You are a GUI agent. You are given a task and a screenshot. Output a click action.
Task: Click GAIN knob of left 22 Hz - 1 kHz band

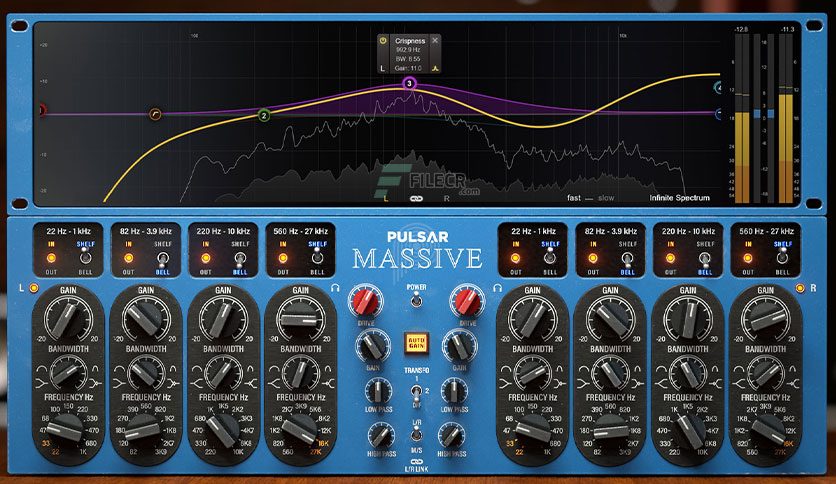(68, 319)
